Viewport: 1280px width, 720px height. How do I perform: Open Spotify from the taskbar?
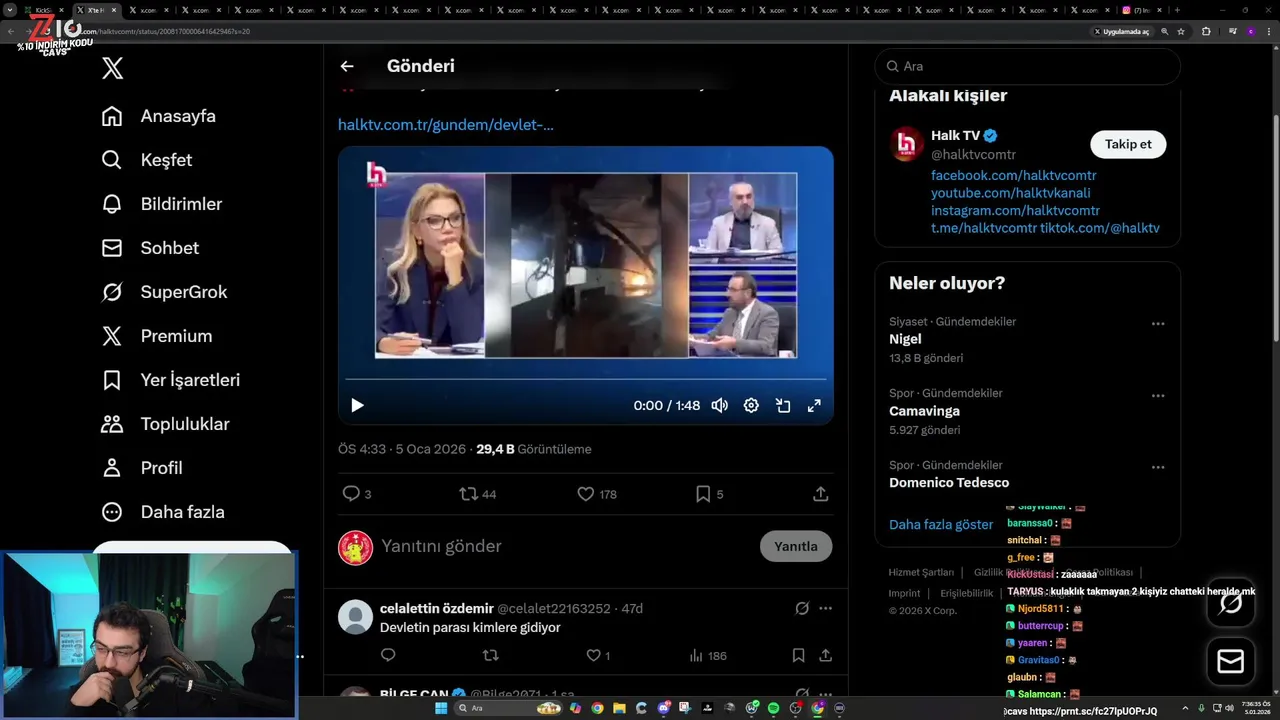coord(773,708)
